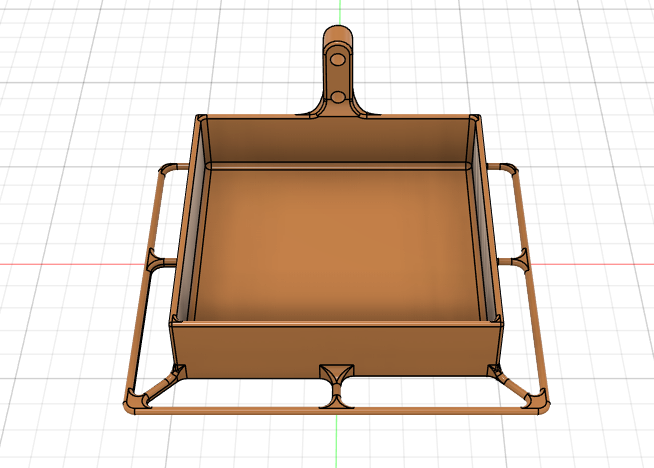The width and height of the screenshot is (654, 468).
Task: Select the grey right inner side wall
Action: (x=484, y=225)
